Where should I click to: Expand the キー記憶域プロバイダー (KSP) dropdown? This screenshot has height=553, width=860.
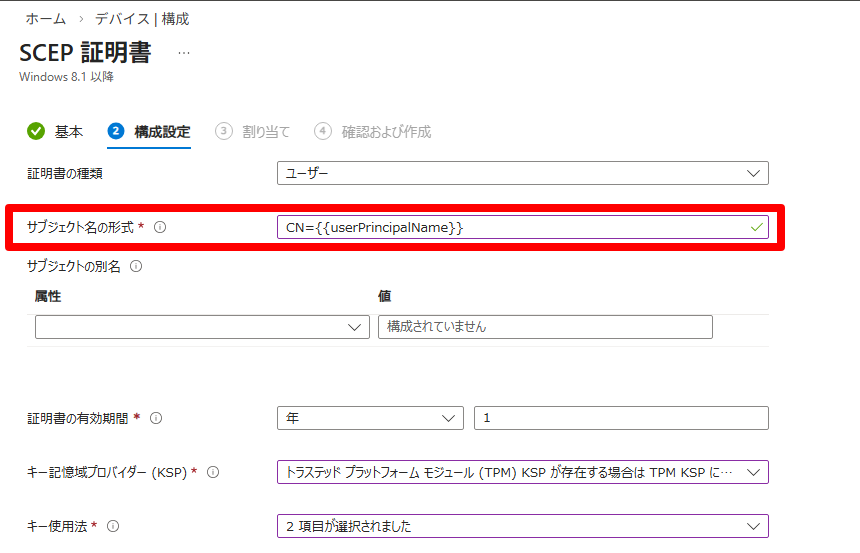coord(522,472)
